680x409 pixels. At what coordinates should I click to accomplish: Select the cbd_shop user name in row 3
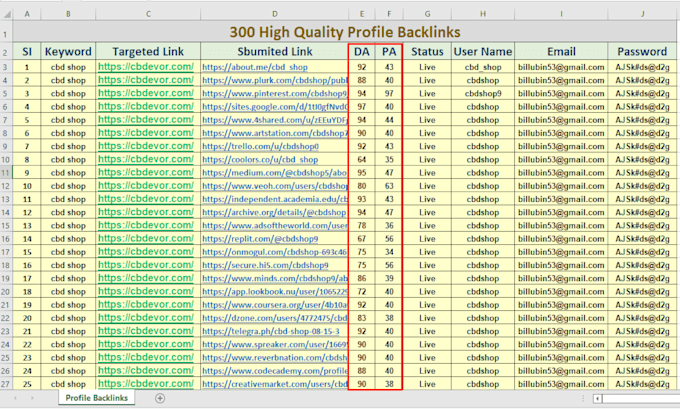[483, 67]
